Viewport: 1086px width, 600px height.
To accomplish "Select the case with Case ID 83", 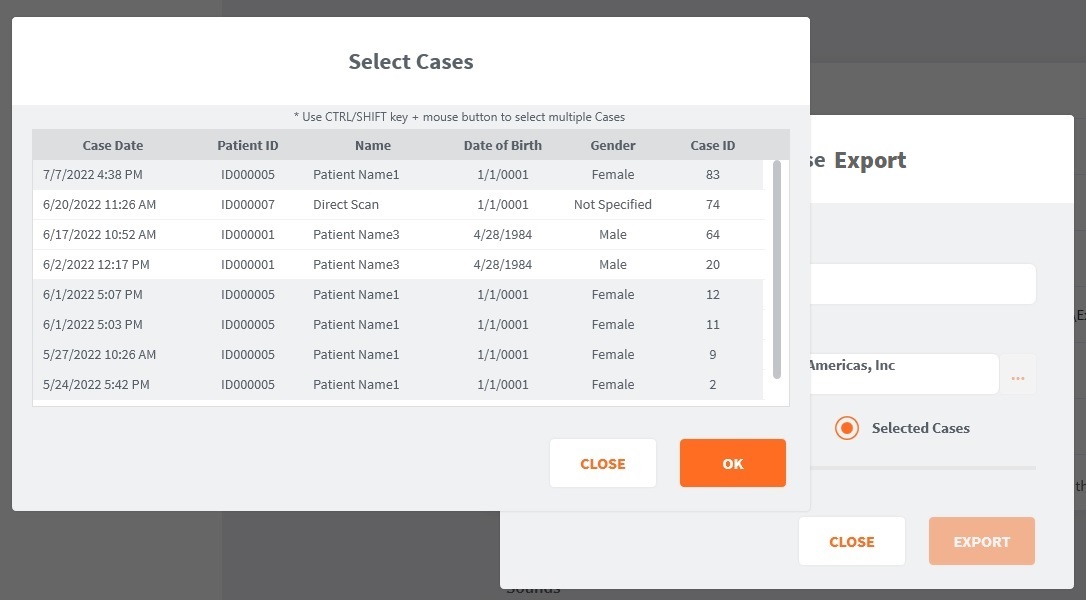I will (x=400, y=174).
